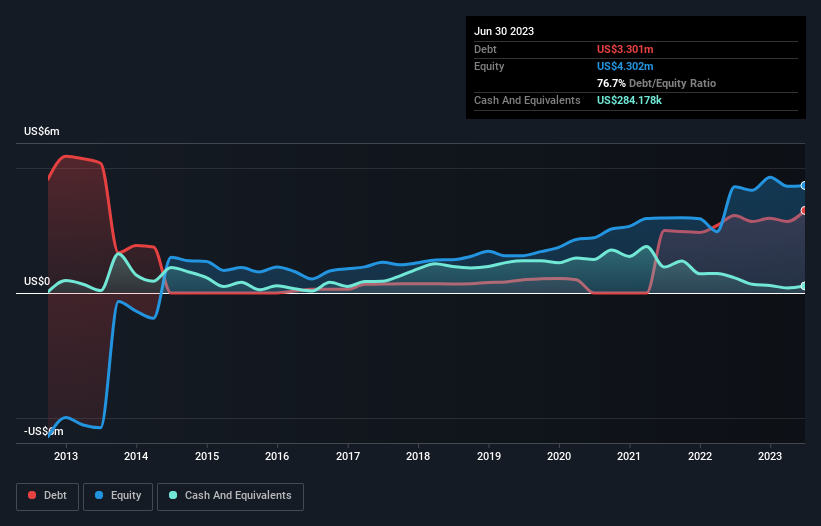This screenshot has height=526, width=821.
Task: Click the tooltip Equity row label
Action: click(x=489, y=66)
